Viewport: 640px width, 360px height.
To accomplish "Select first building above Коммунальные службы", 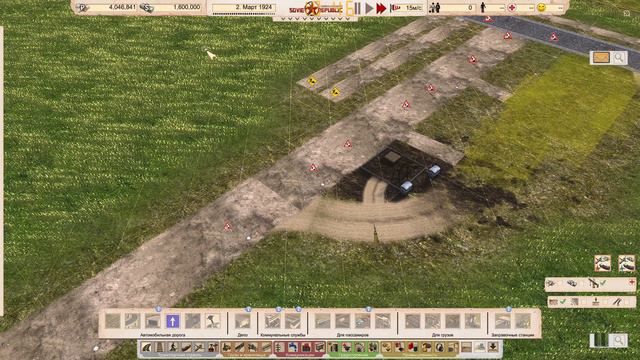I will (272, 321).
